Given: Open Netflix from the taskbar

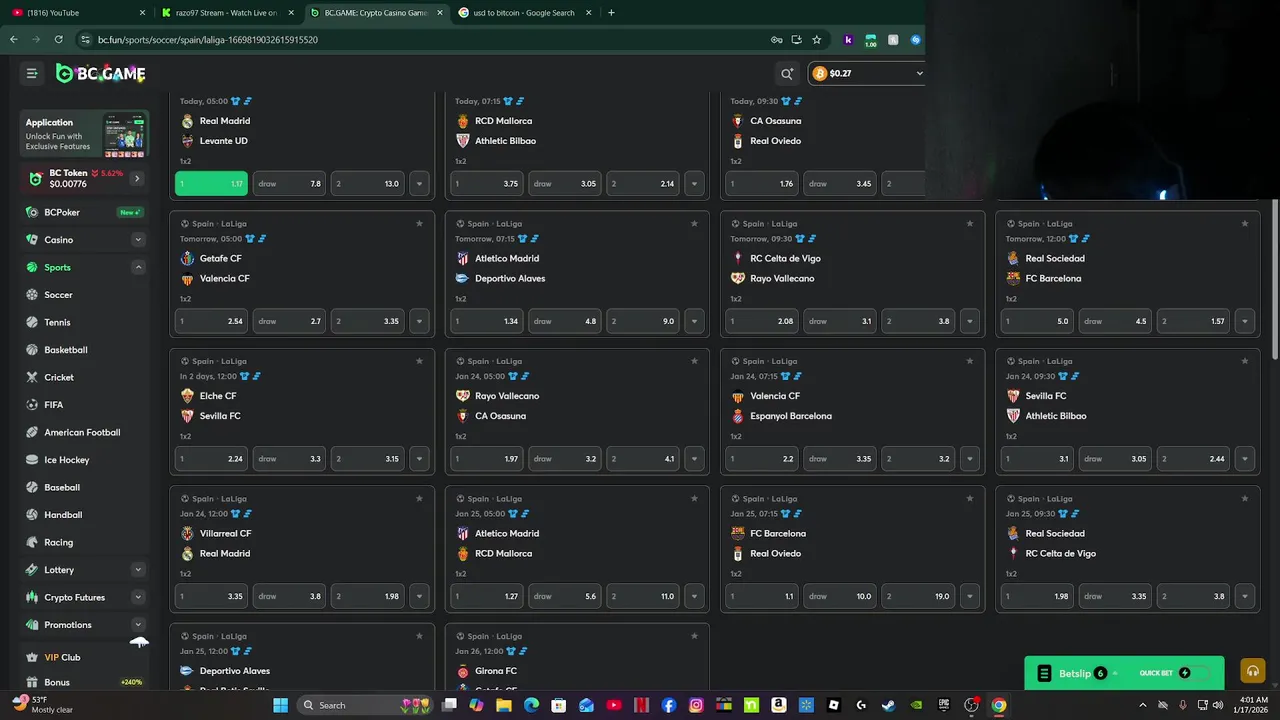Looking at the screenshot, I should [641, 705].
